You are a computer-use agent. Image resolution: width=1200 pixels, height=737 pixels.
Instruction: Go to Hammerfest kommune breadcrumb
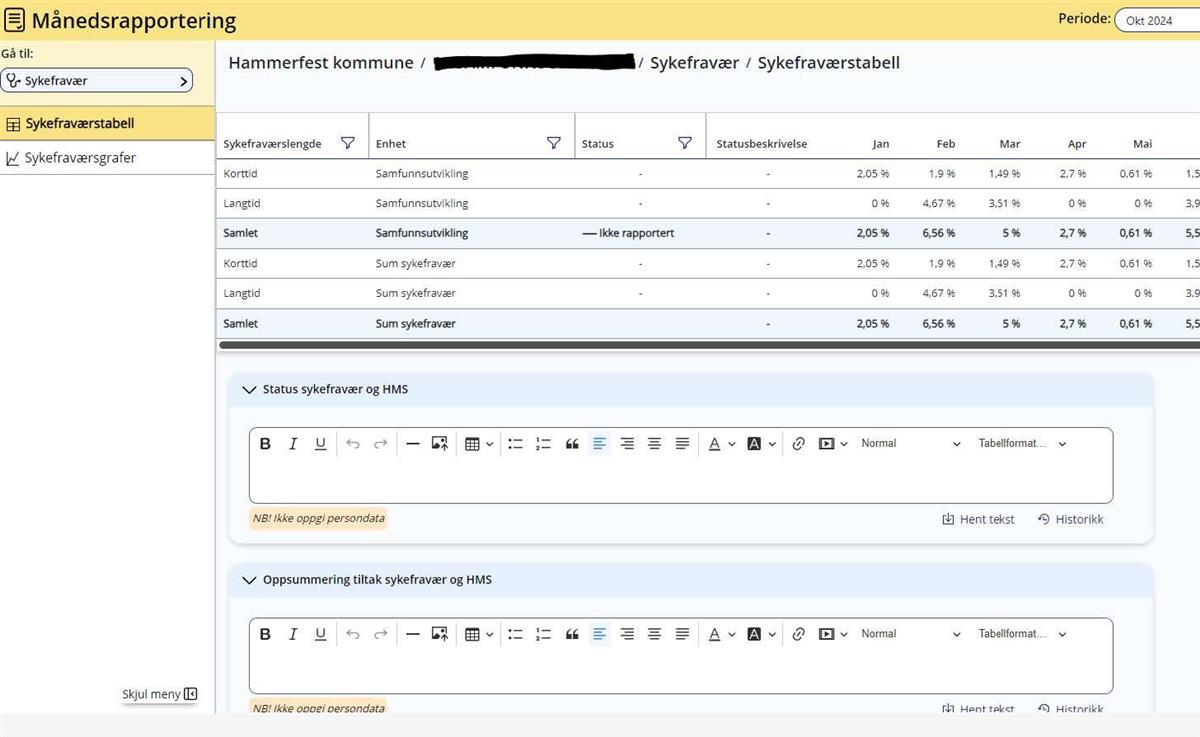[321, 63]
